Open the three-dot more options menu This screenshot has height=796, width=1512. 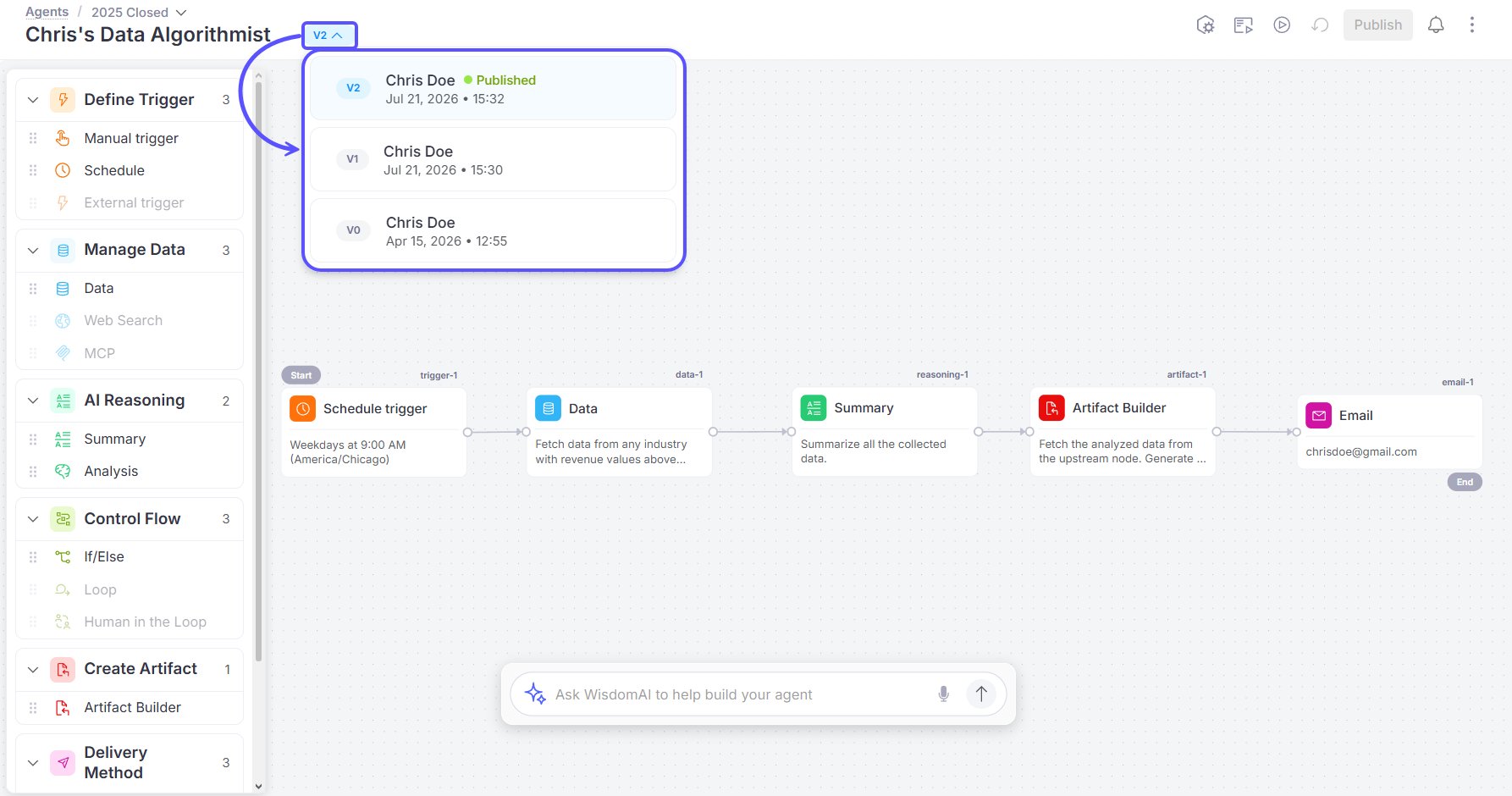pos(1472,25)
